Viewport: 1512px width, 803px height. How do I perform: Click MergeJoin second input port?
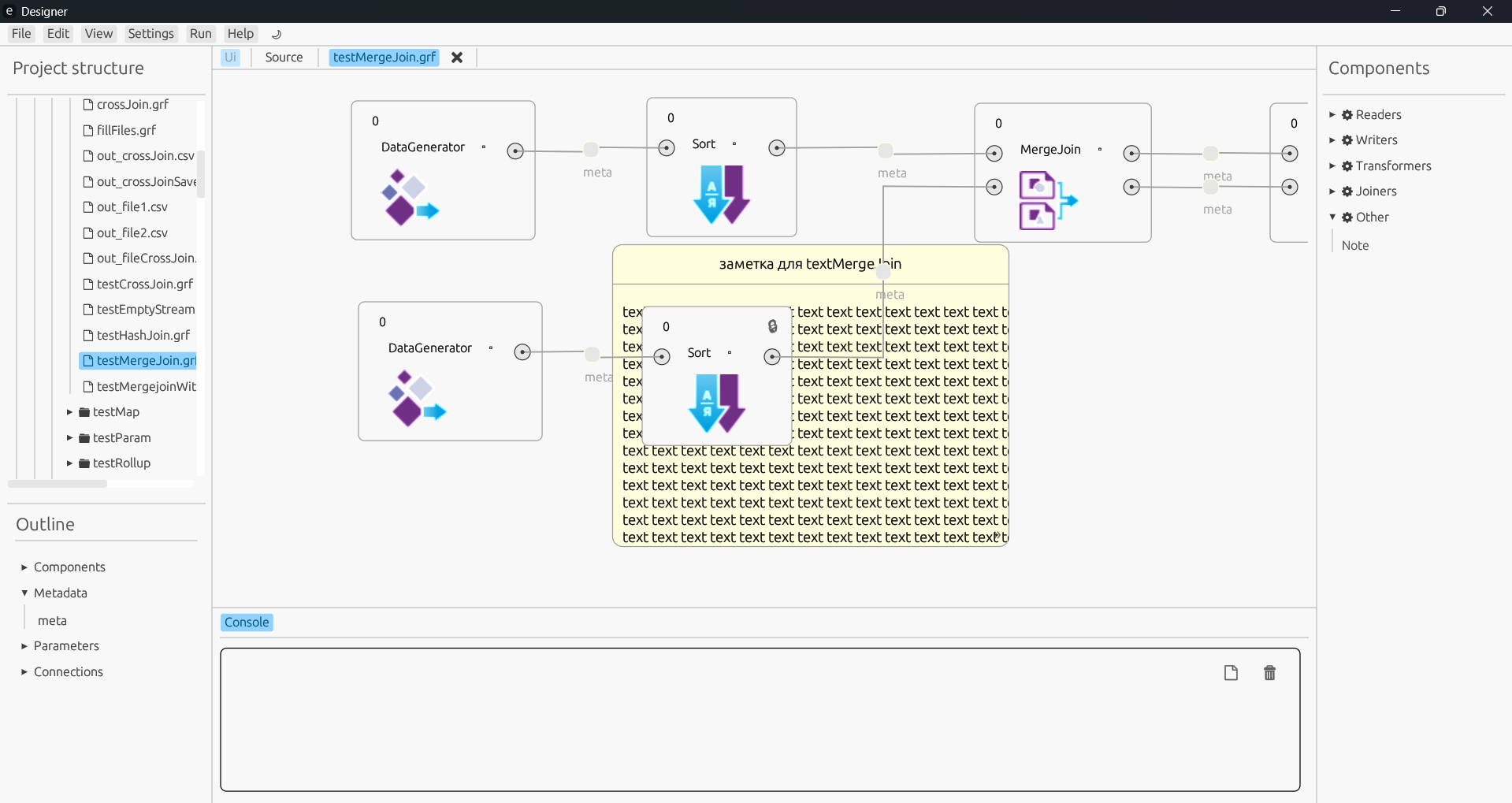(x=994, y=187)
